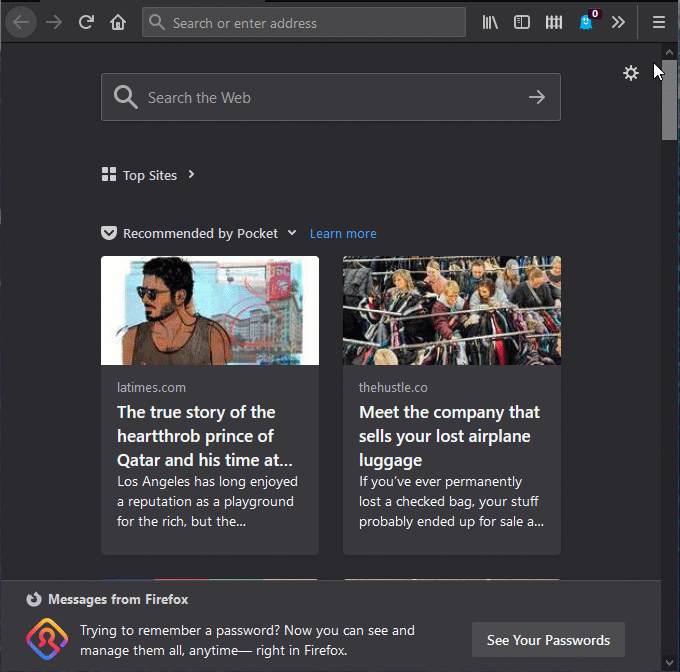Open Recommended by Pocket dropdown arrow
This screenshot has height=672, width=680.
tap(292, 233)
